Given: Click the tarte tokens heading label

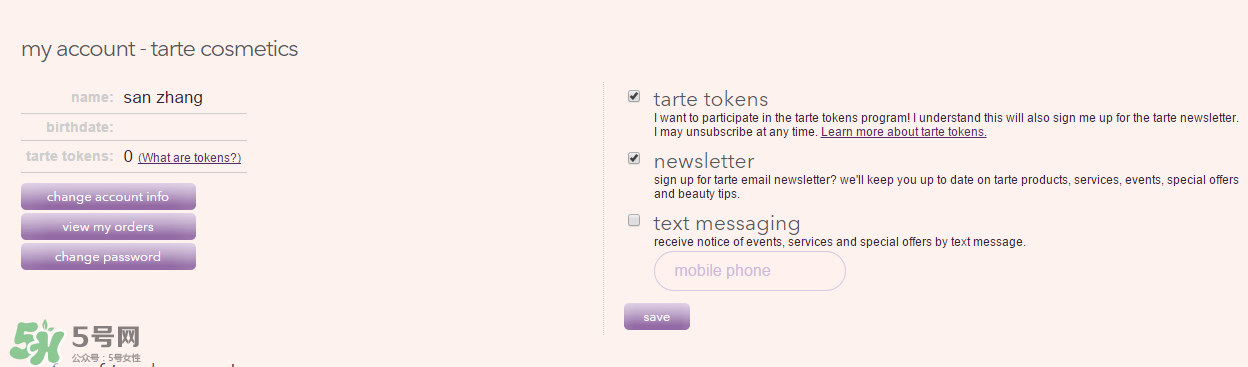Looking at the screenshot, I should pos(711,99).
